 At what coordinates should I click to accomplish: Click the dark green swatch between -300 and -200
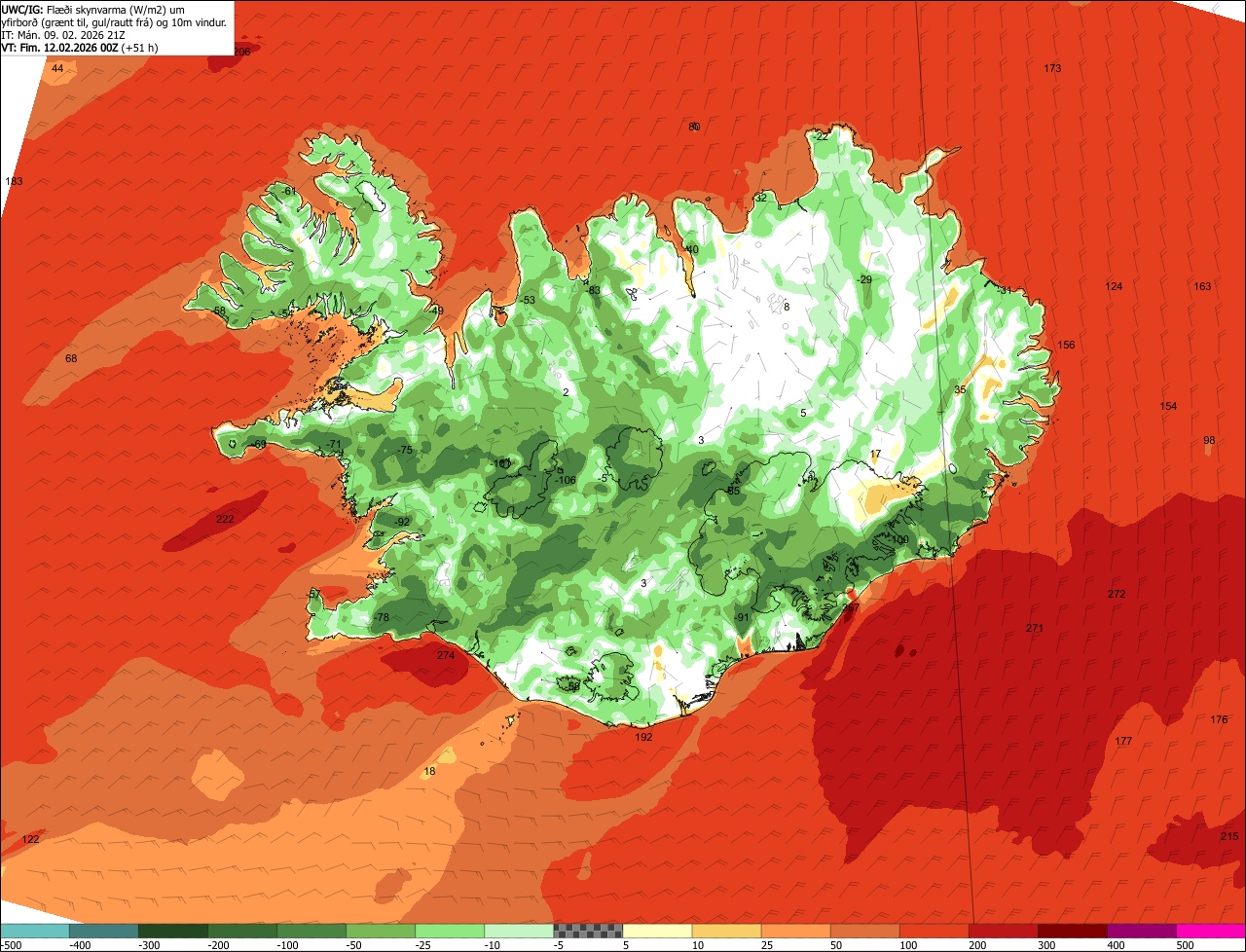(173, 931)
